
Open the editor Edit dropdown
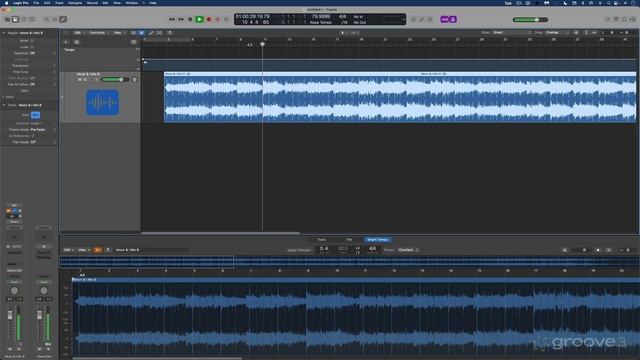click(x=68, y=250)
